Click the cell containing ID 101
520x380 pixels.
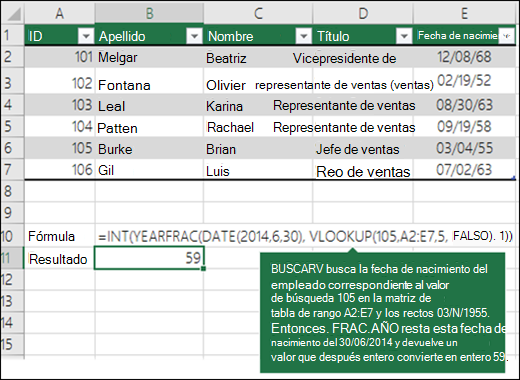click(60, 57)
